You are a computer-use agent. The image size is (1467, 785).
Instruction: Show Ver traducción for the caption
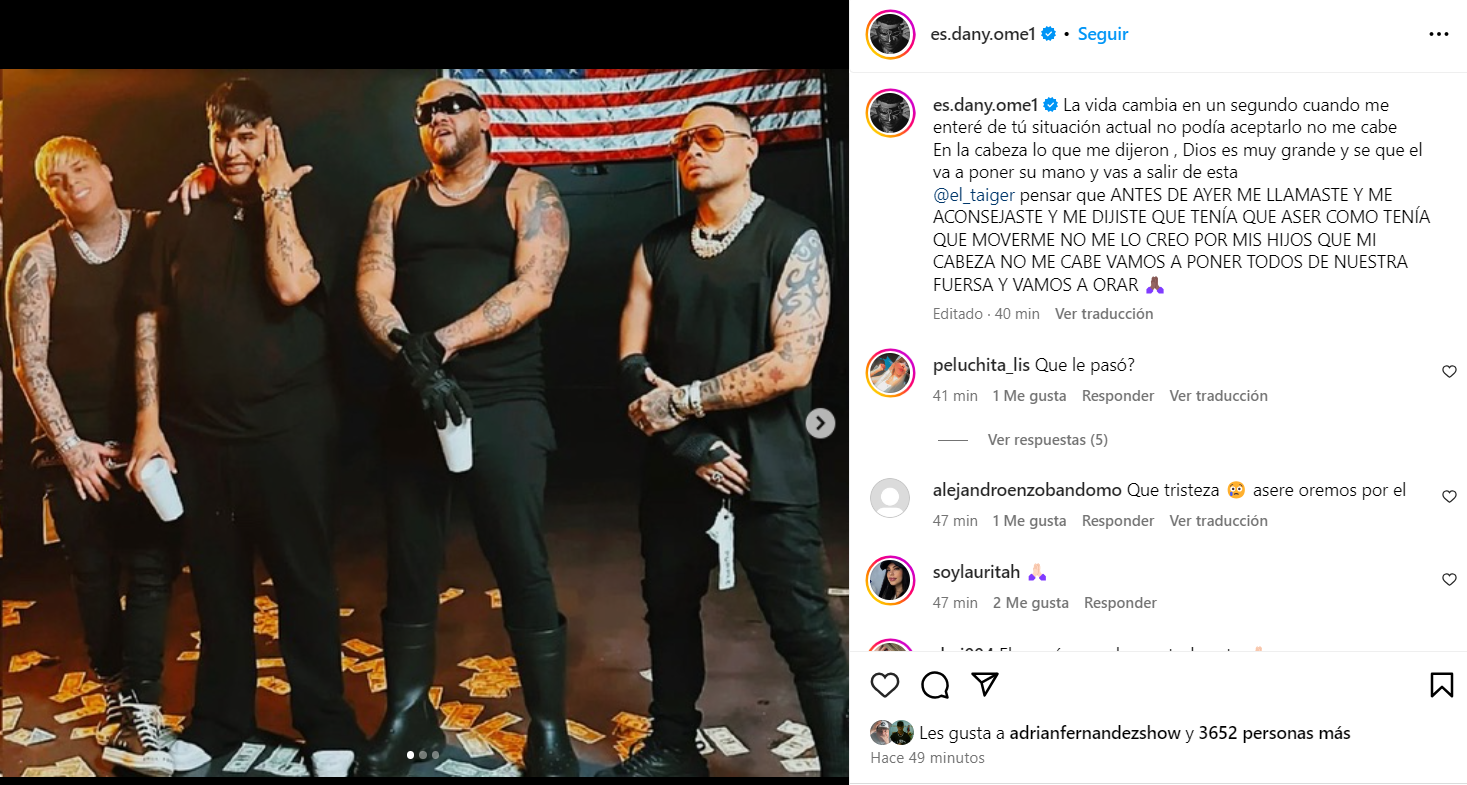click(x=1104, y=314)
